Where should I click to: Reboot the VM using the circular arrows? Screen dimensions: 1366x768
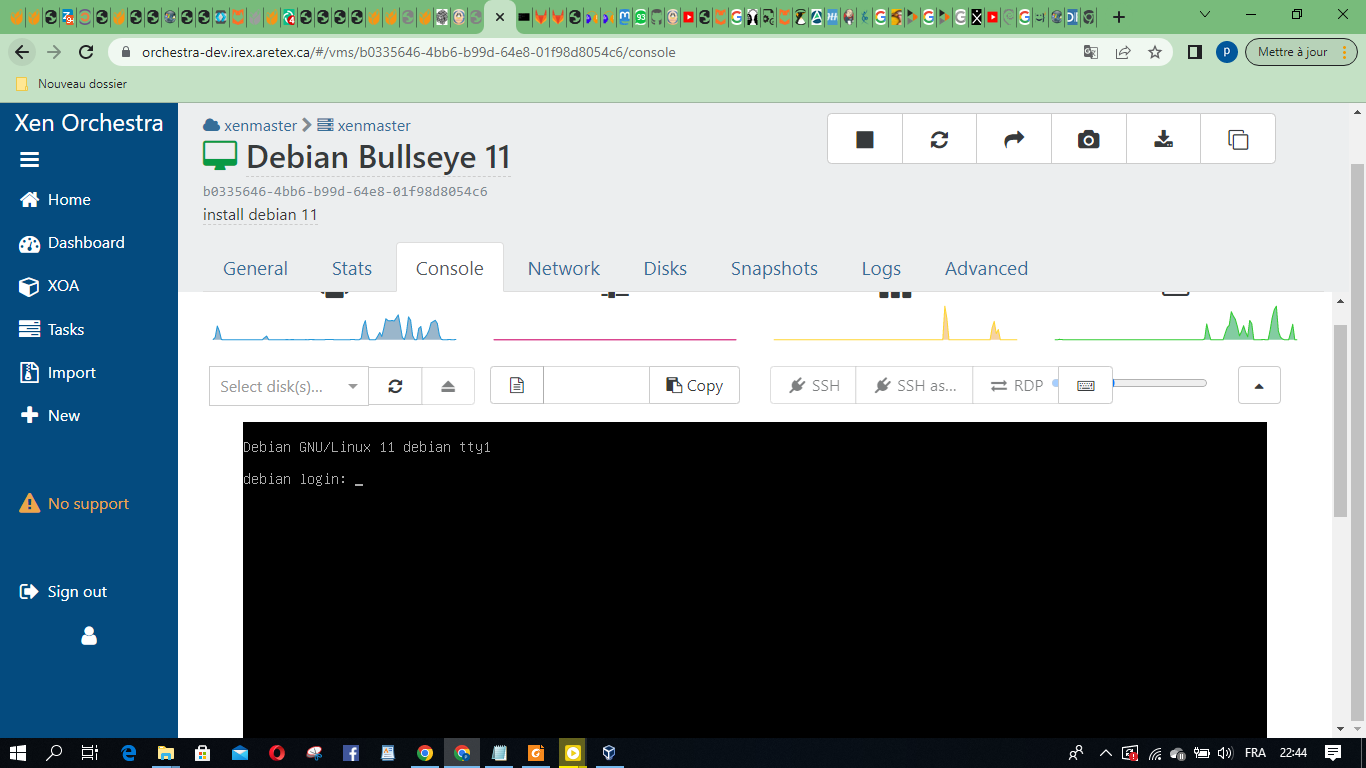[x=939, y=139]
